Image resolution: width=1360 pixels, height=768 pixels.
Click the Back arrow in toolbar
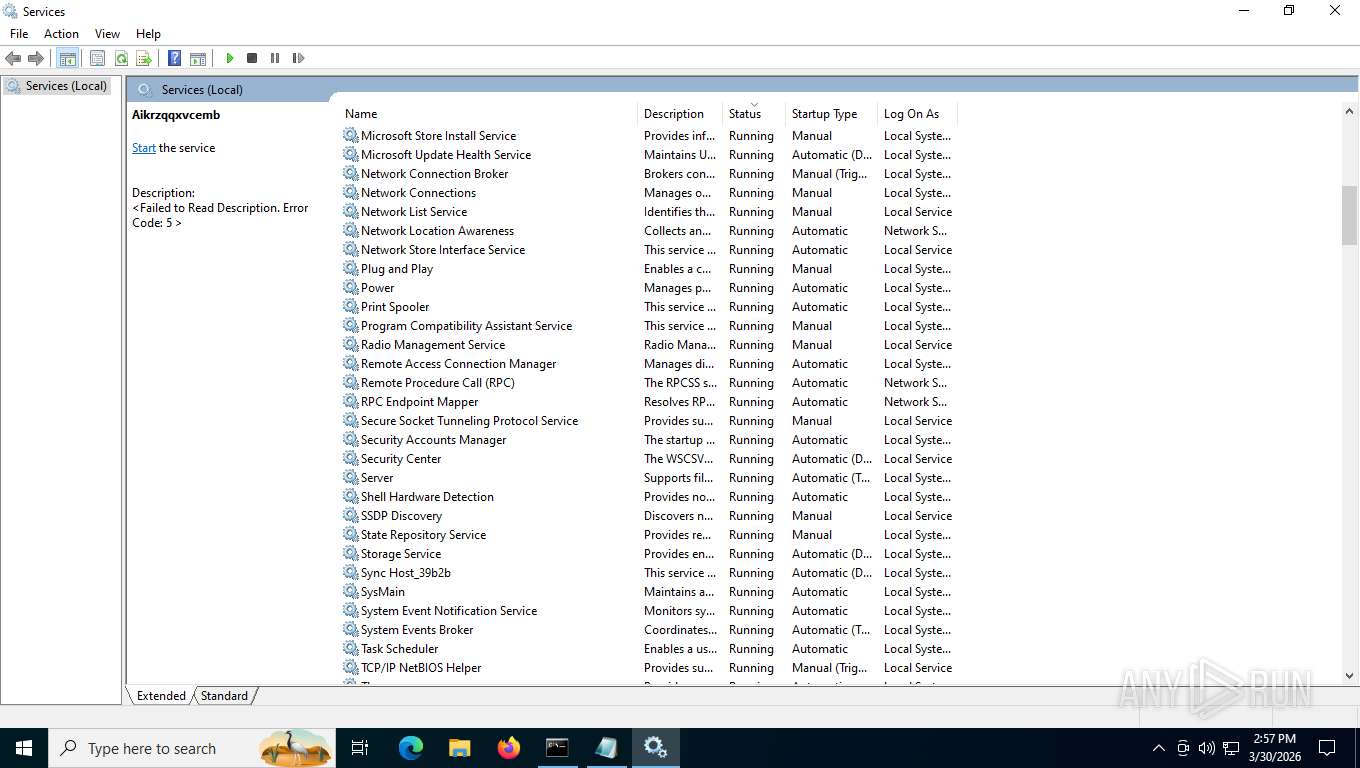point(13,58)
